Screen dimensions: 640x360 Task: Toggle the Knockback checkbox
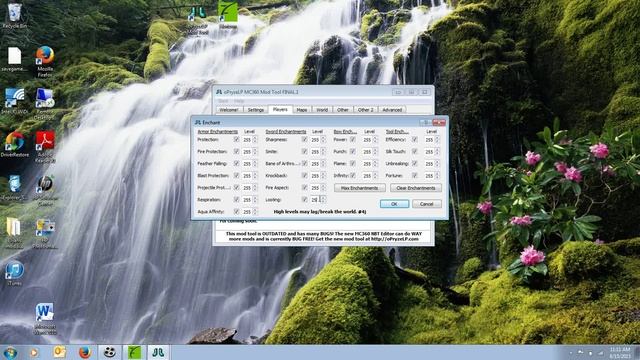pyautogui.click(x=304, y=176)
